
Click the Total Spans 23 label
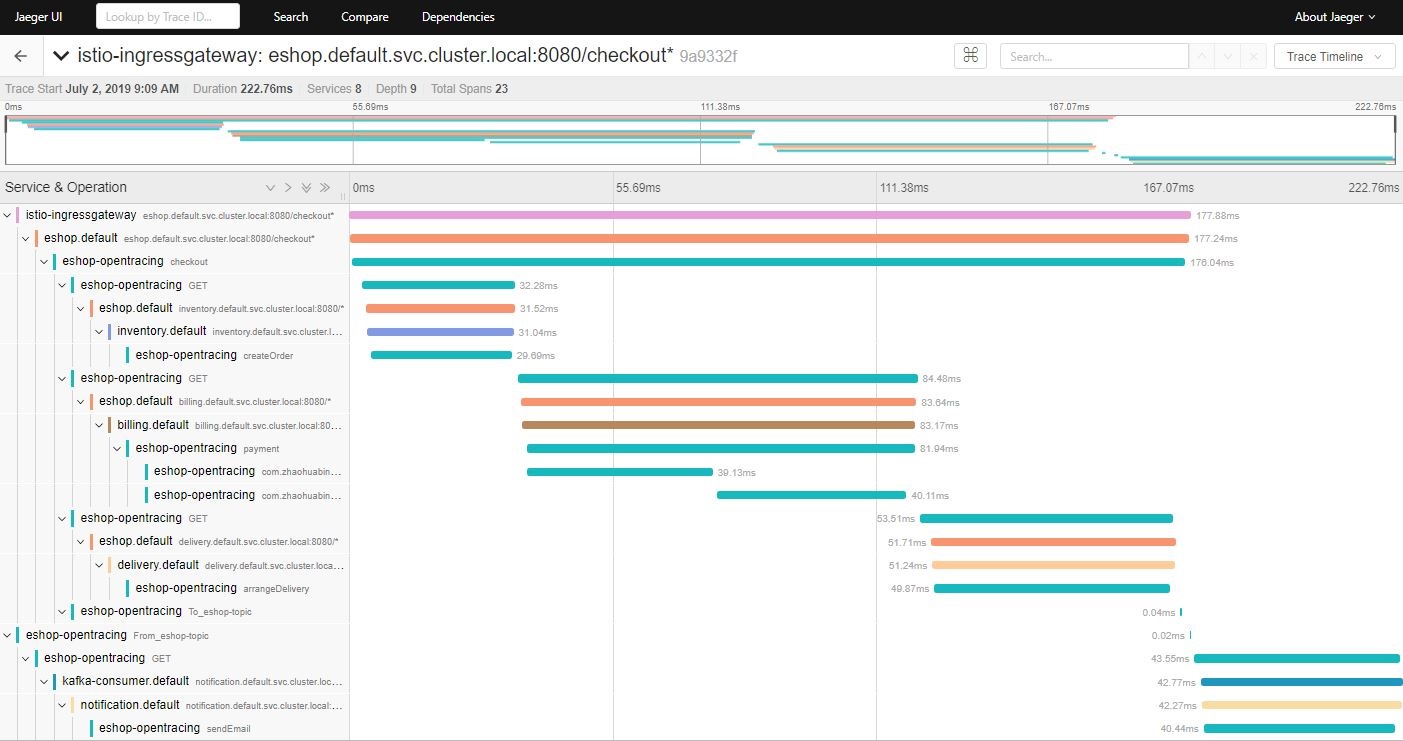(469, 89)
